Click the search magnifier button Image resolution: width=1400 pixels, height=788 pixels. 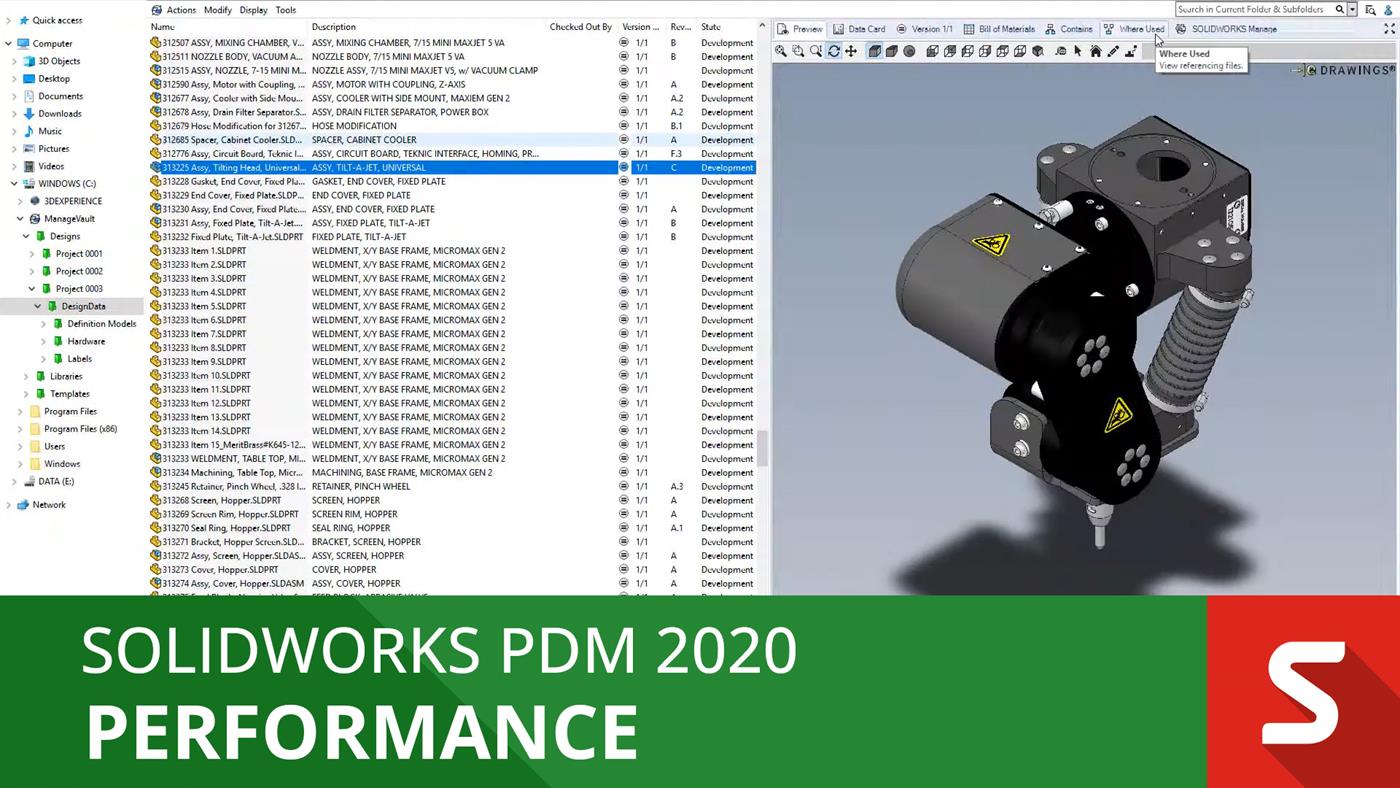pyautogui.click(x=1340, y=9)
